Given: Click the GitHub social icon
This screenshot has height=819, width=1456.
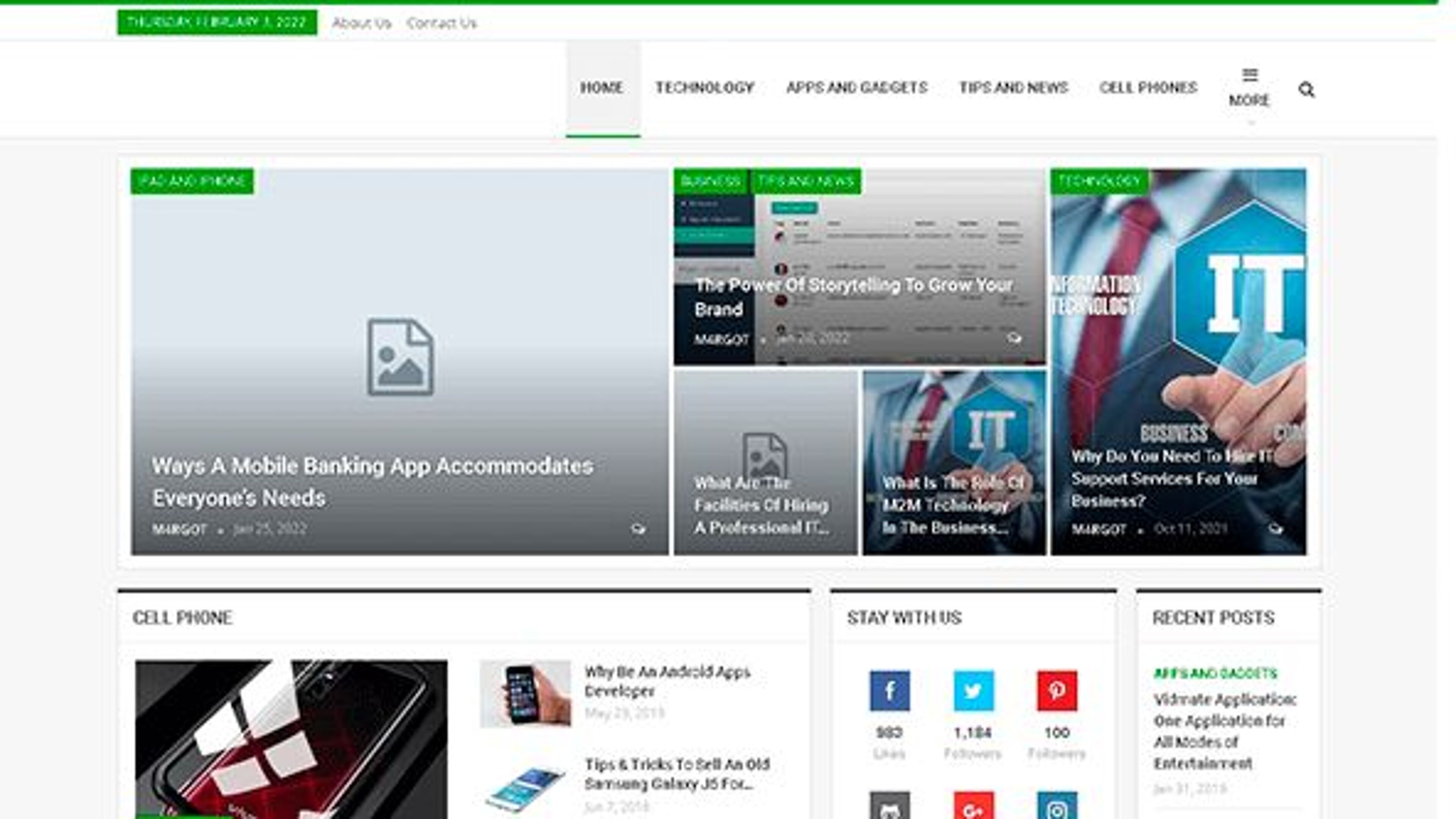Looking at the screenshot, I should pos(890,807).
